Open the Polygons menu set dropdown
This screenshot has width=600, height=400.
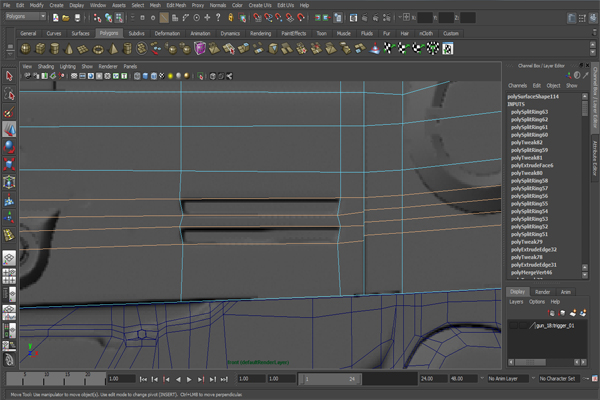point(26,16)
